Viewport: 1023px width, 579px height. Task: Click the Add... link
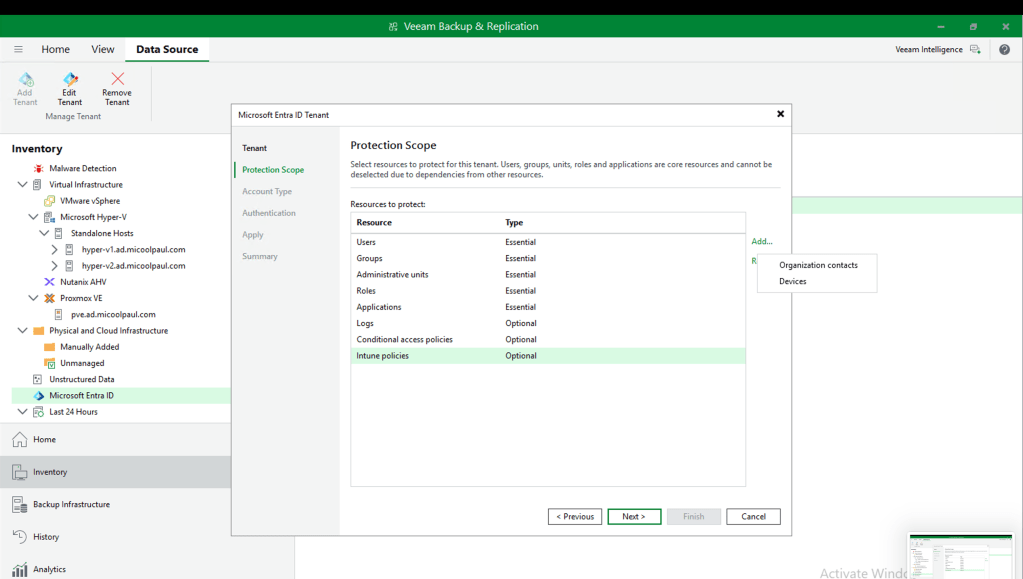click(761, 242)
